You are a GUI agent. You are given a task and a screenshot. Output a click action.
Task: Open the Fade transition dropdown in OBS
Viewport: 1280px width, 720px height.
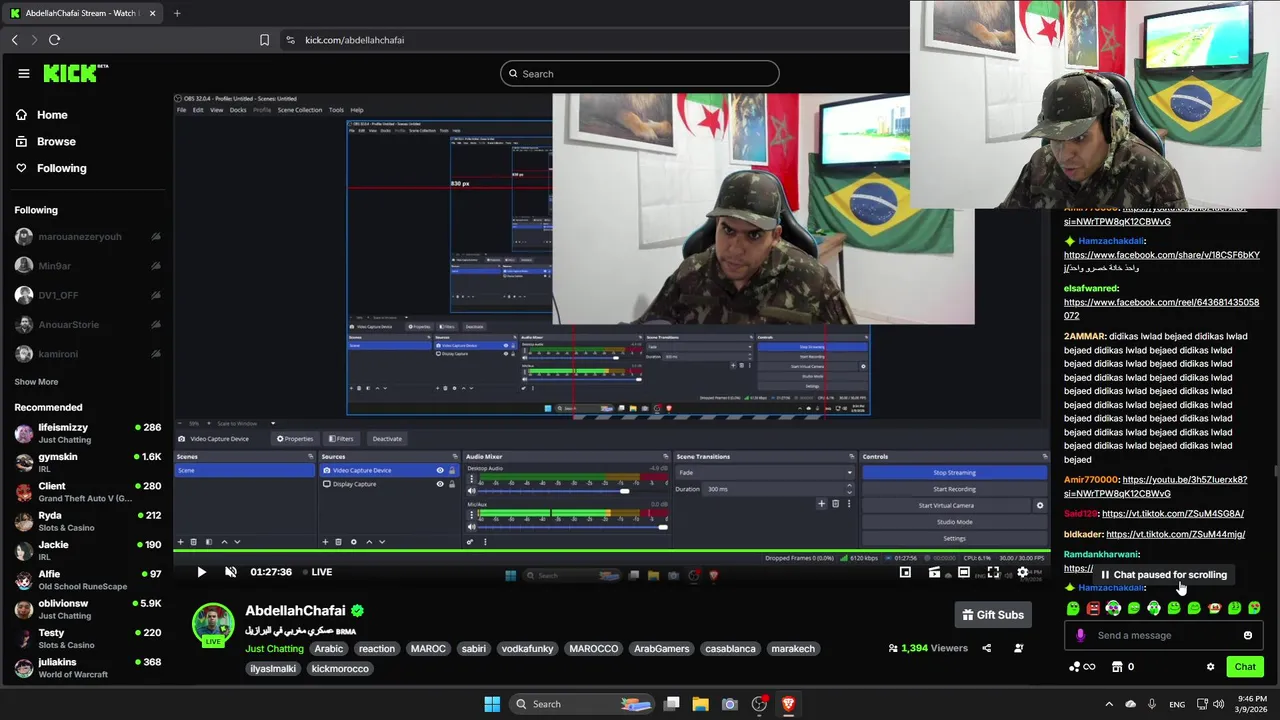tap(765, 472)
